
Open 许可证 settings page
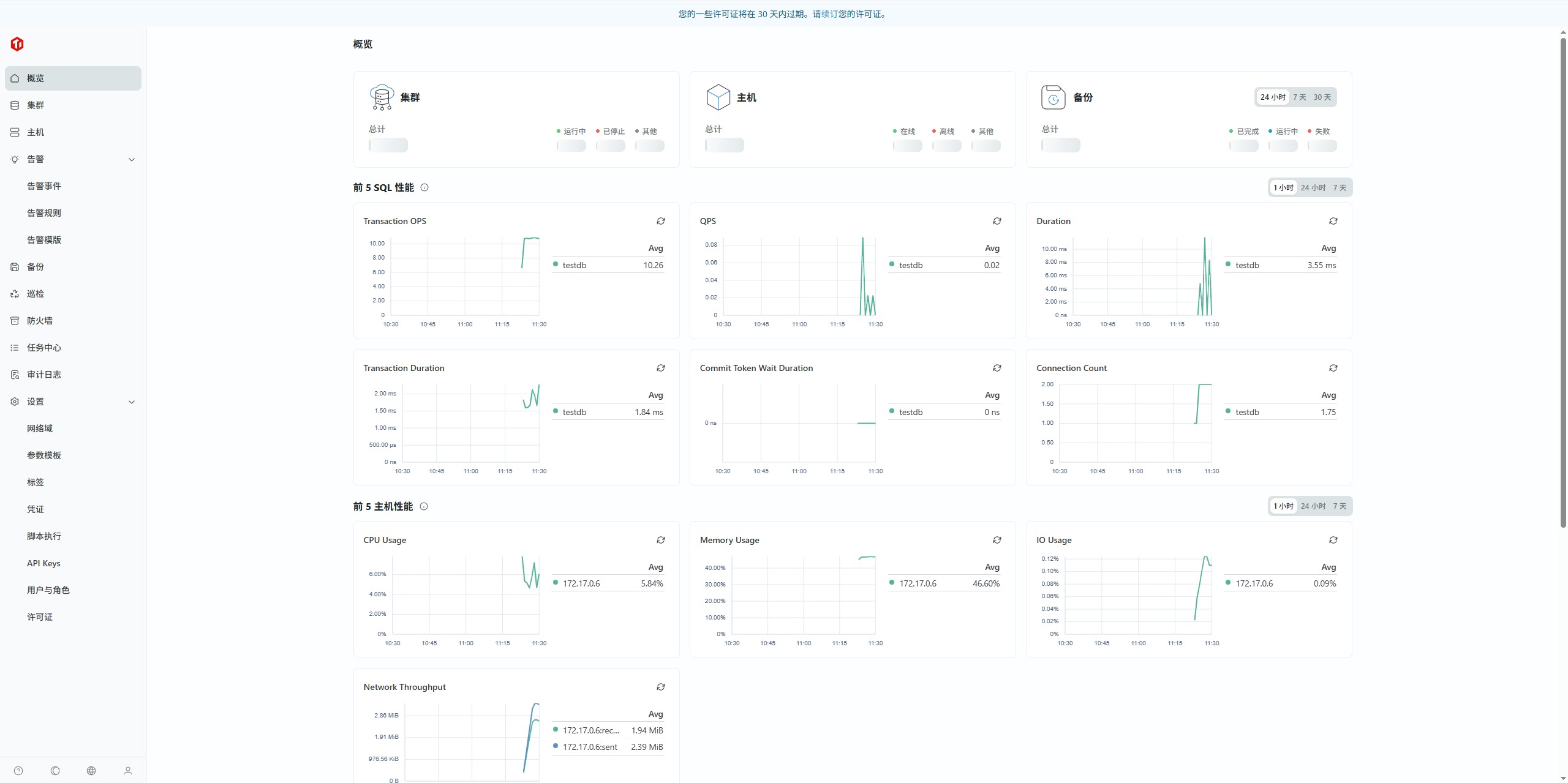tap(40, 617)
